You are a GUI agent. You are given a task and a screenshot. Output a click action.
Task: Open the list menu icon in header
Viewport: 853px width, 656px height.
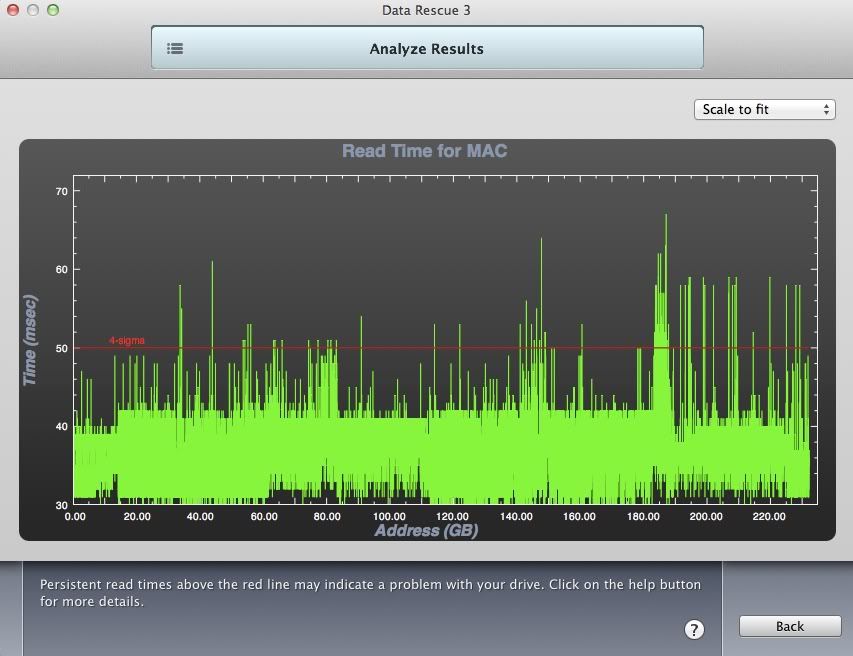click(175, 48)
